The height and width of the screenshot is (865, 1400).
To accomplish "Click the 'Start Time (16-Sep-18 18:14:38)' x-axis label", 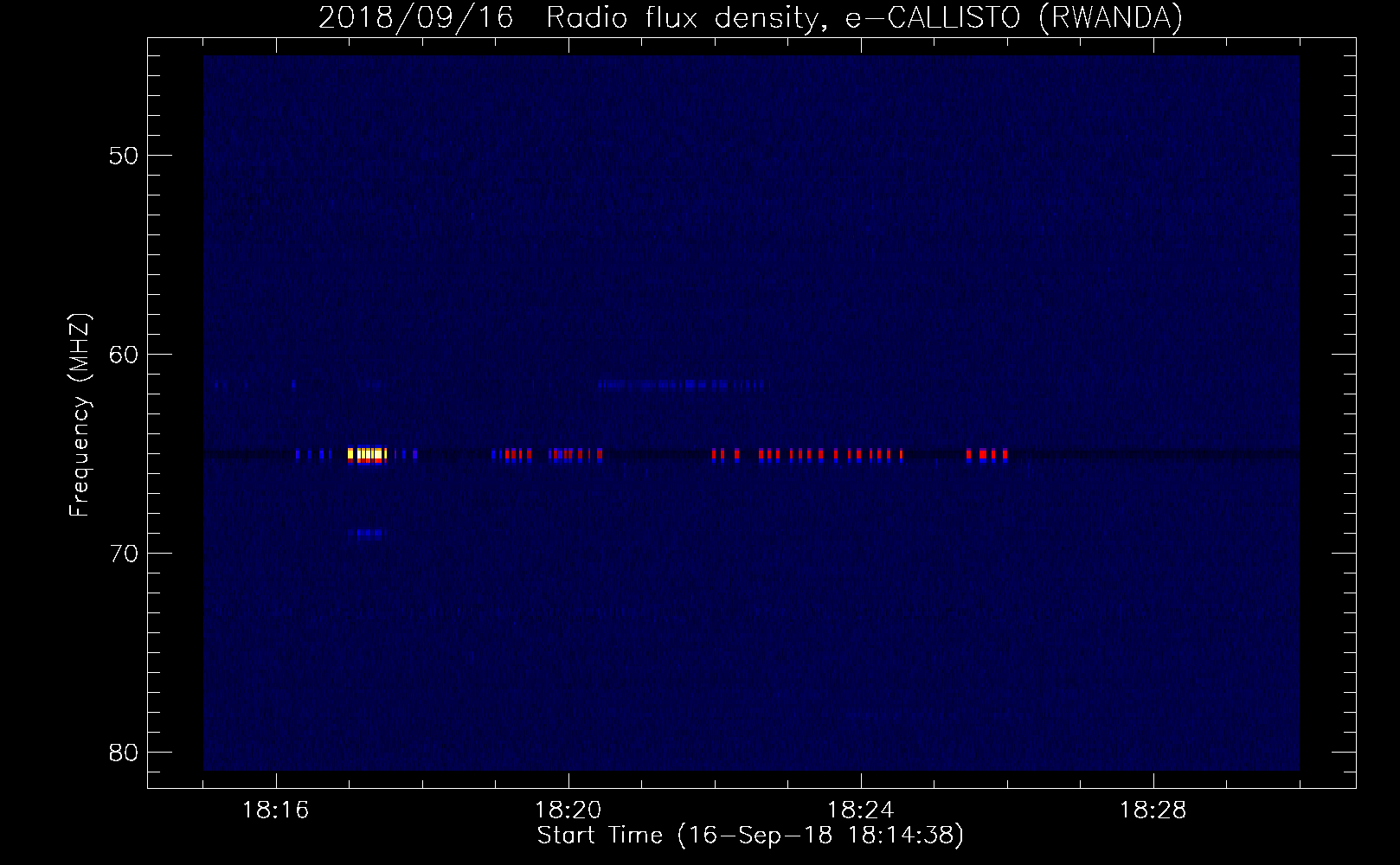I will pos(750,836).
